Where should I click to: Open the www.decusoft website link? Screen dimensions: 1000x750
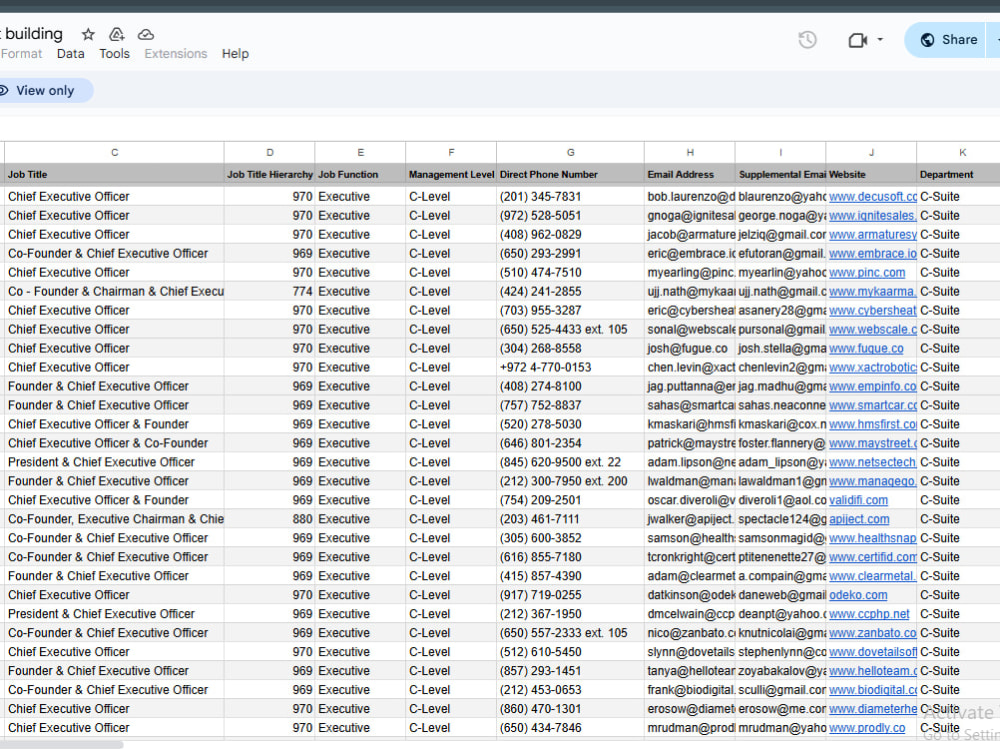coord(872,196)
